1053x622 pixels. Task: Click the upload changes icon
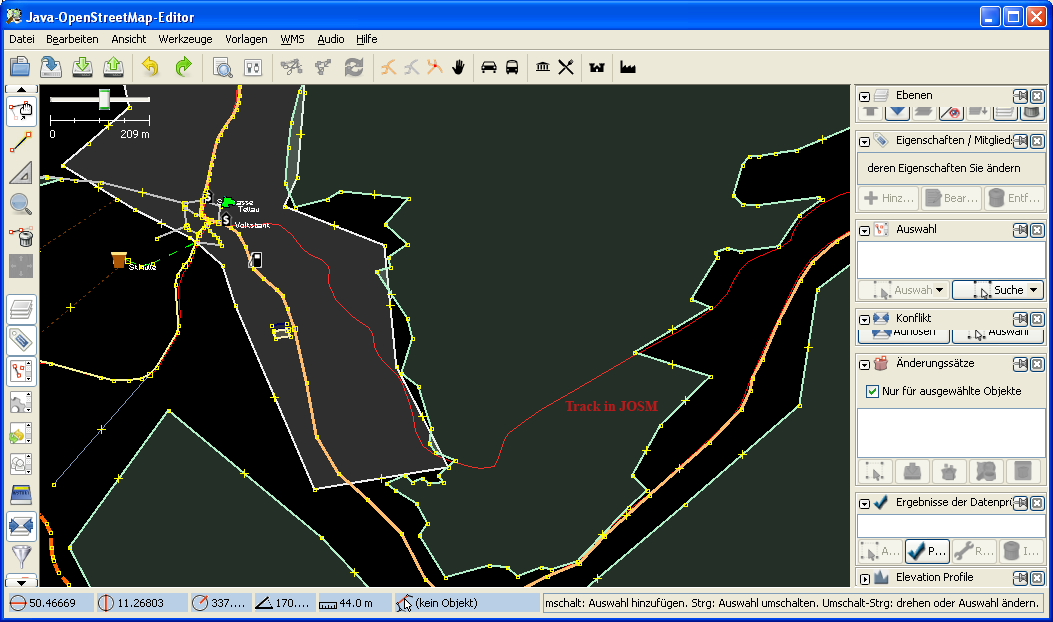tap(114, 67)
